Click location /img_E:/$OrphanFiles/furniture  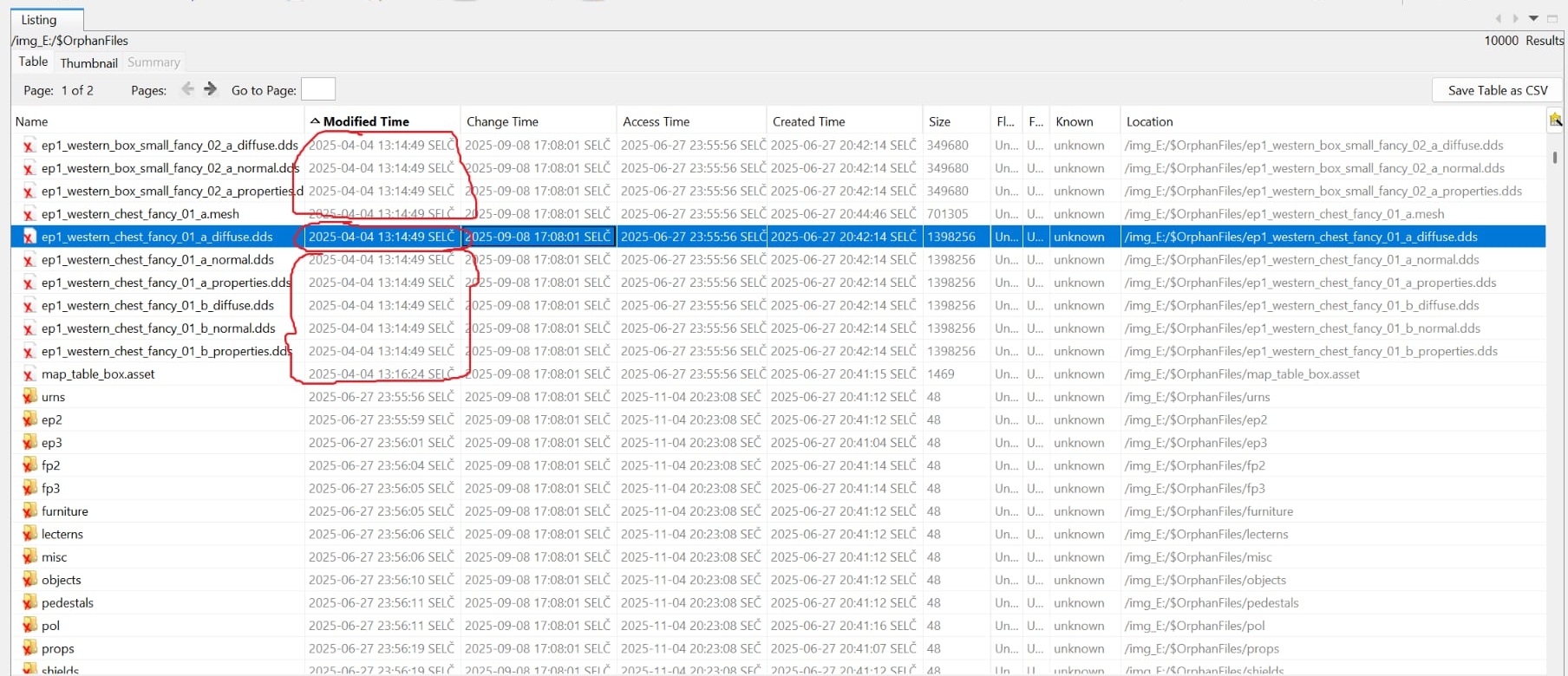[1208, 511]
